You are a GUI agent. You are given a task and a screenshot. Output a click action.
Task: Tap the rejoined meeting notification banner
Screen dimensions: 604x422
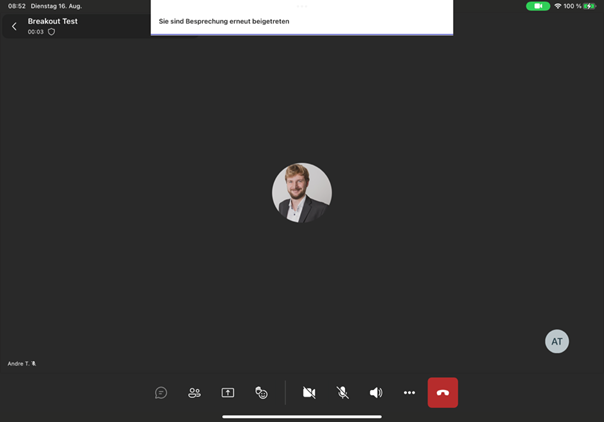coord(301,21)
